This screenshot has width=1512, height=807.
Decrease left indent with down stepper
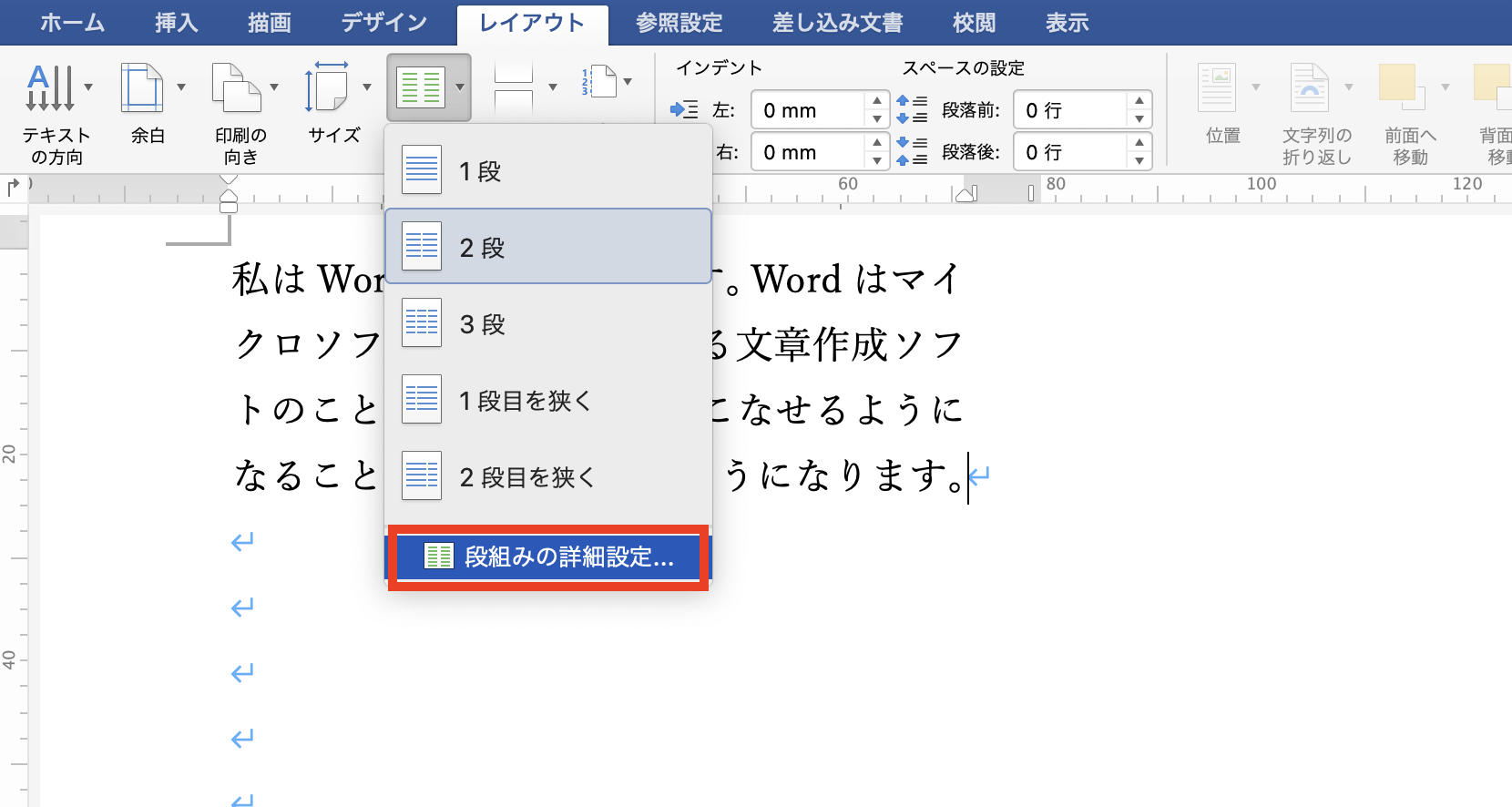[x=876, y=119]
